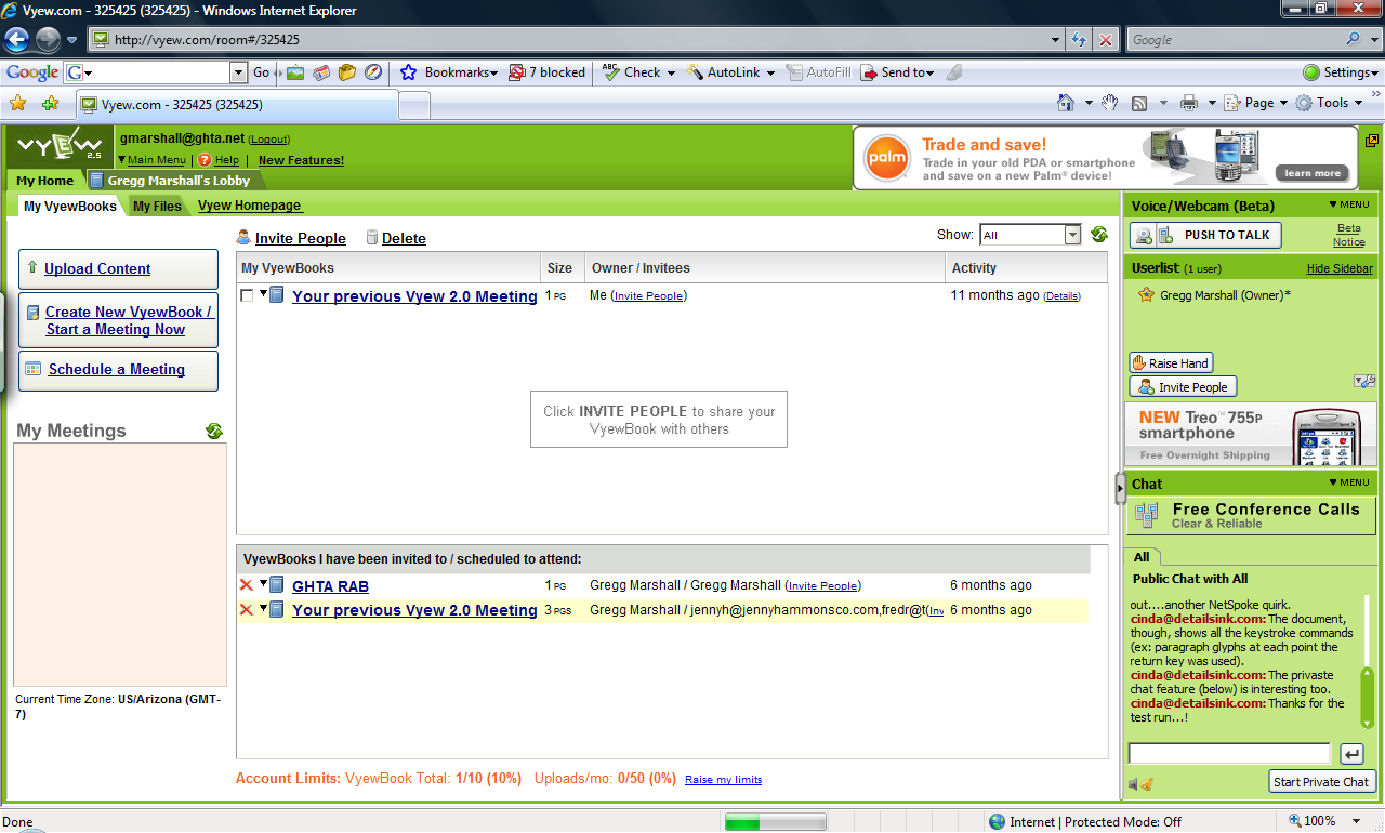Open the Chat MENU dropdown

coord(1350,483)
